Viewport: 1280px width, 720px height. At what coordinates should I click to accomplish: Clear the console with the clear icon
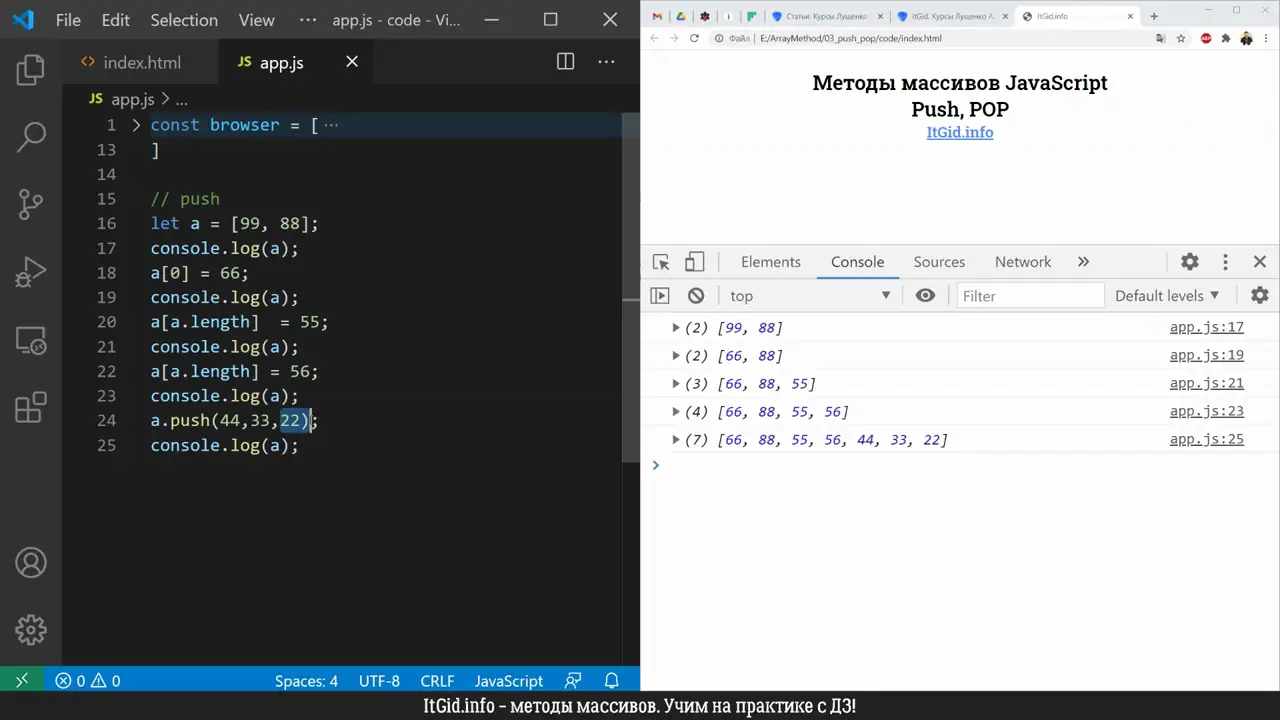click(x=695, y=295)
